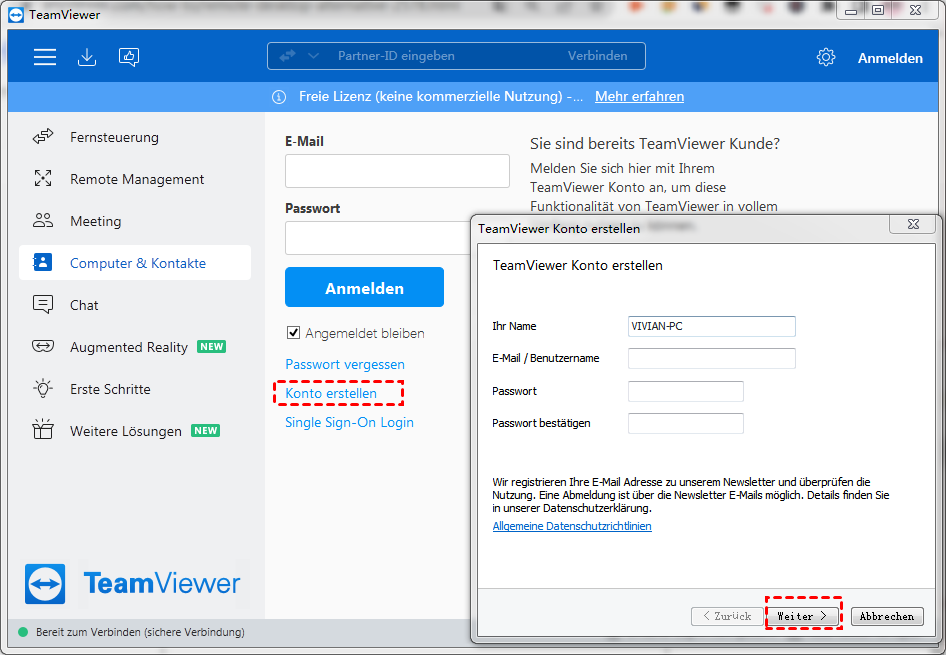Click the Fernsteuerung arrows icon
946x655 pixels.
43,137
